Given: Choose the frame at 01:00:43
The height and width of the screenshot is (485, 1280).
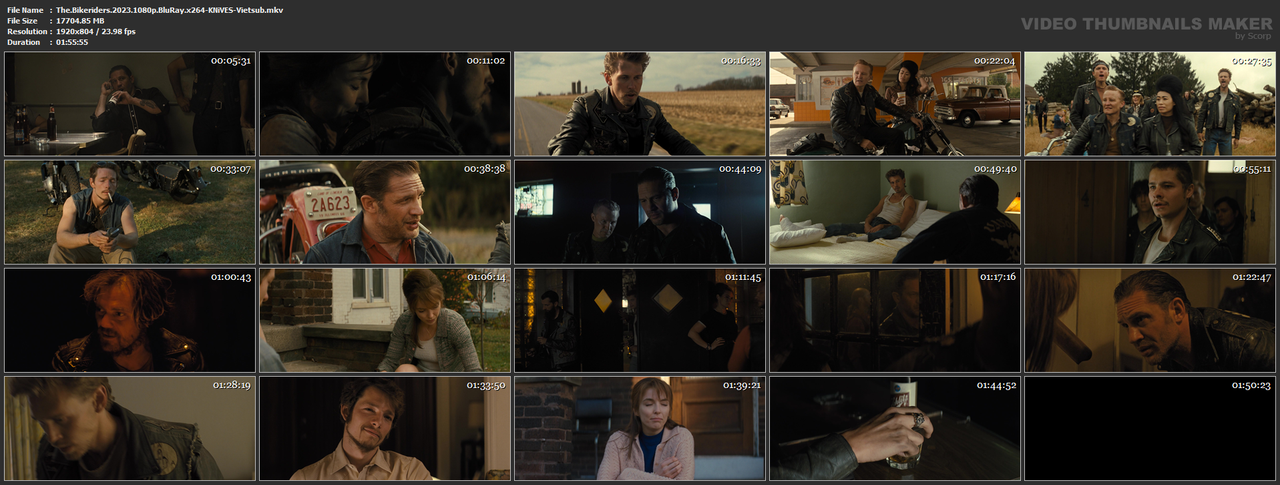Looking at the screenshot, I should coord(130,320).
